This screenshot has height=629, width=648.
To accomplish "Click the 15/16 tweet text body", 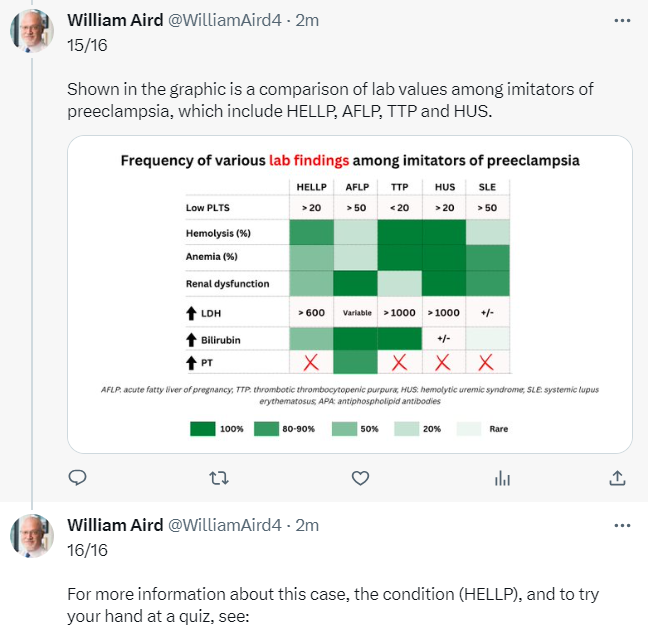I will tap(330, 100).
